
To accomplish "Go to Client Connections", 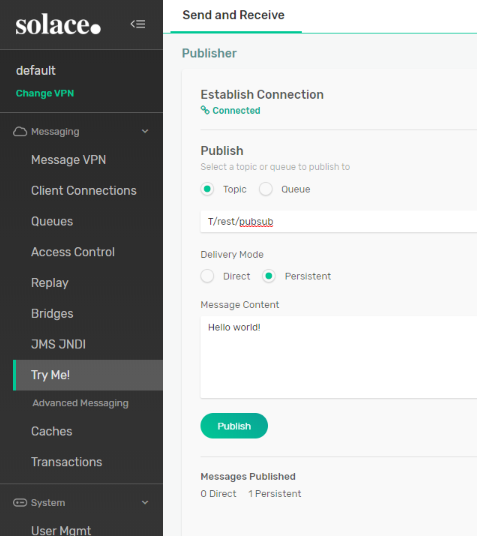I will [84, 190].
